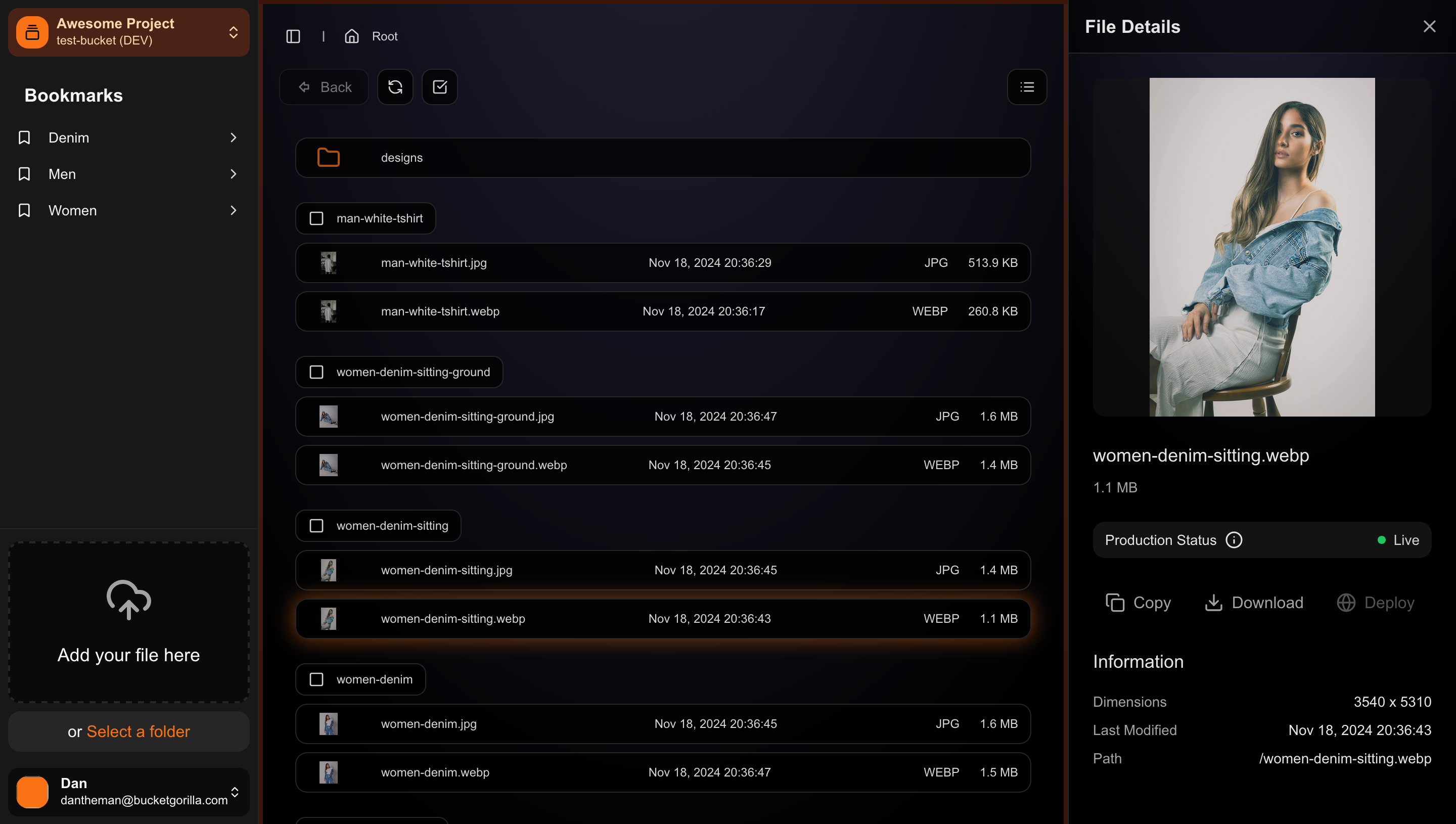Click the Live production status indicator
The width and height of the screenshot is (1456, 824).
(1398, 540)
